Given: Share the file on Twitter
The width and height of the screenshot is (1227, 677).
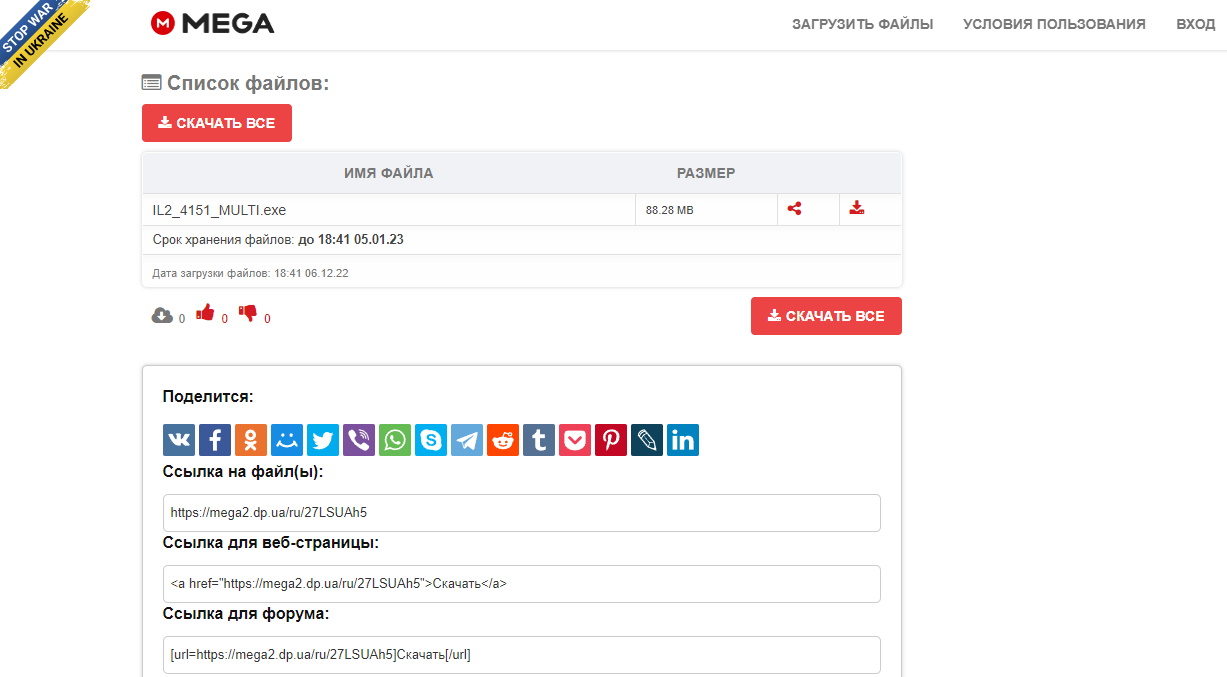Looking at the screenshot, I should click(x=323, y=440).
